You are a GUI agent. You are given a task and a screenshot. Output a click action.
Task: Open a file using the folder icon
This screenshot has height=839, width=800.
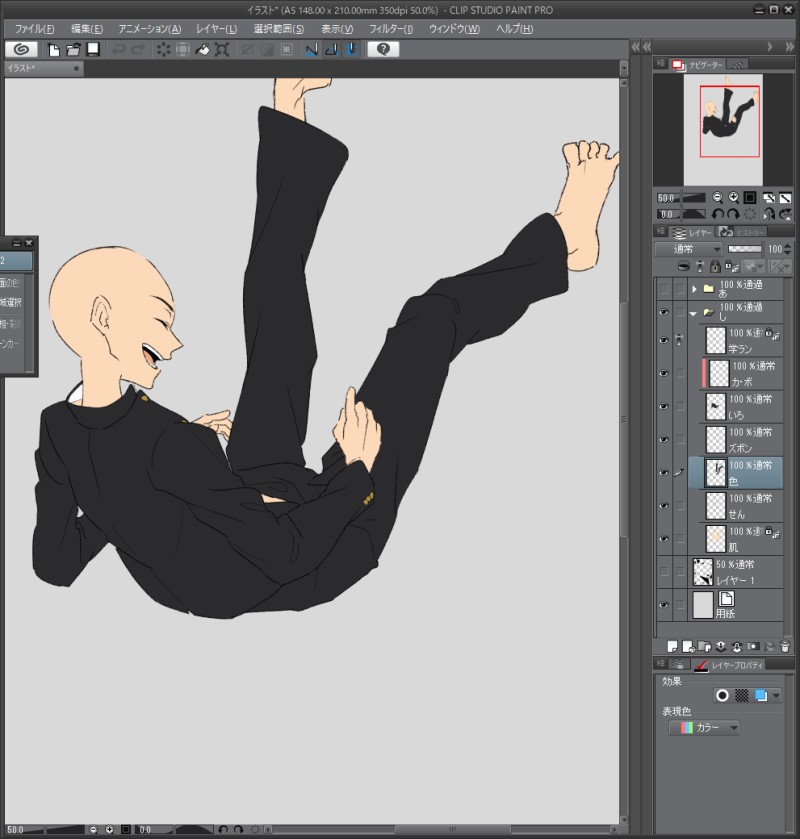click(73, 50)
